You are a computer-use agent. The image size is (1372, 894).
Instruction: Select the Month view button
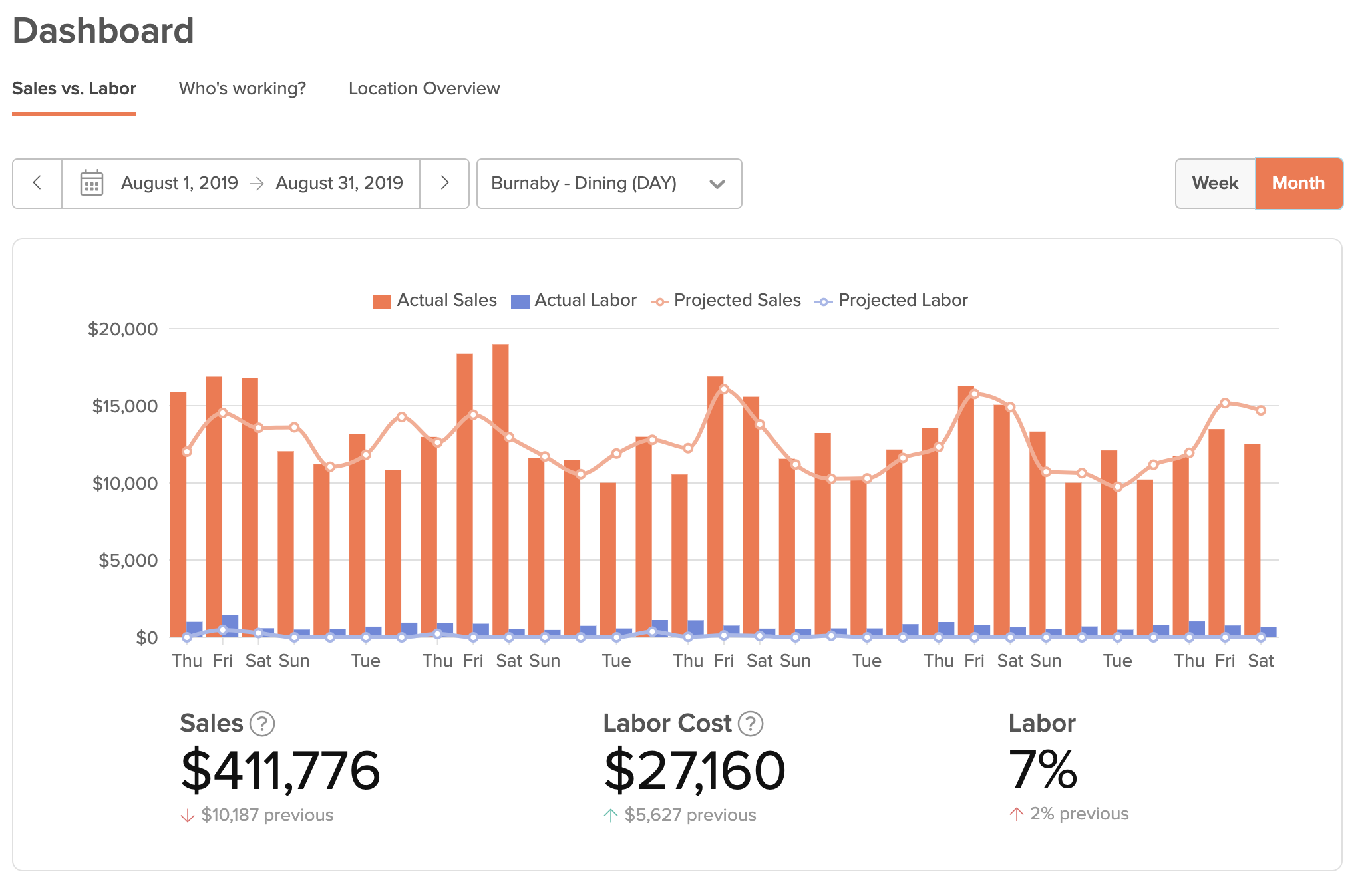[1298, 183]
